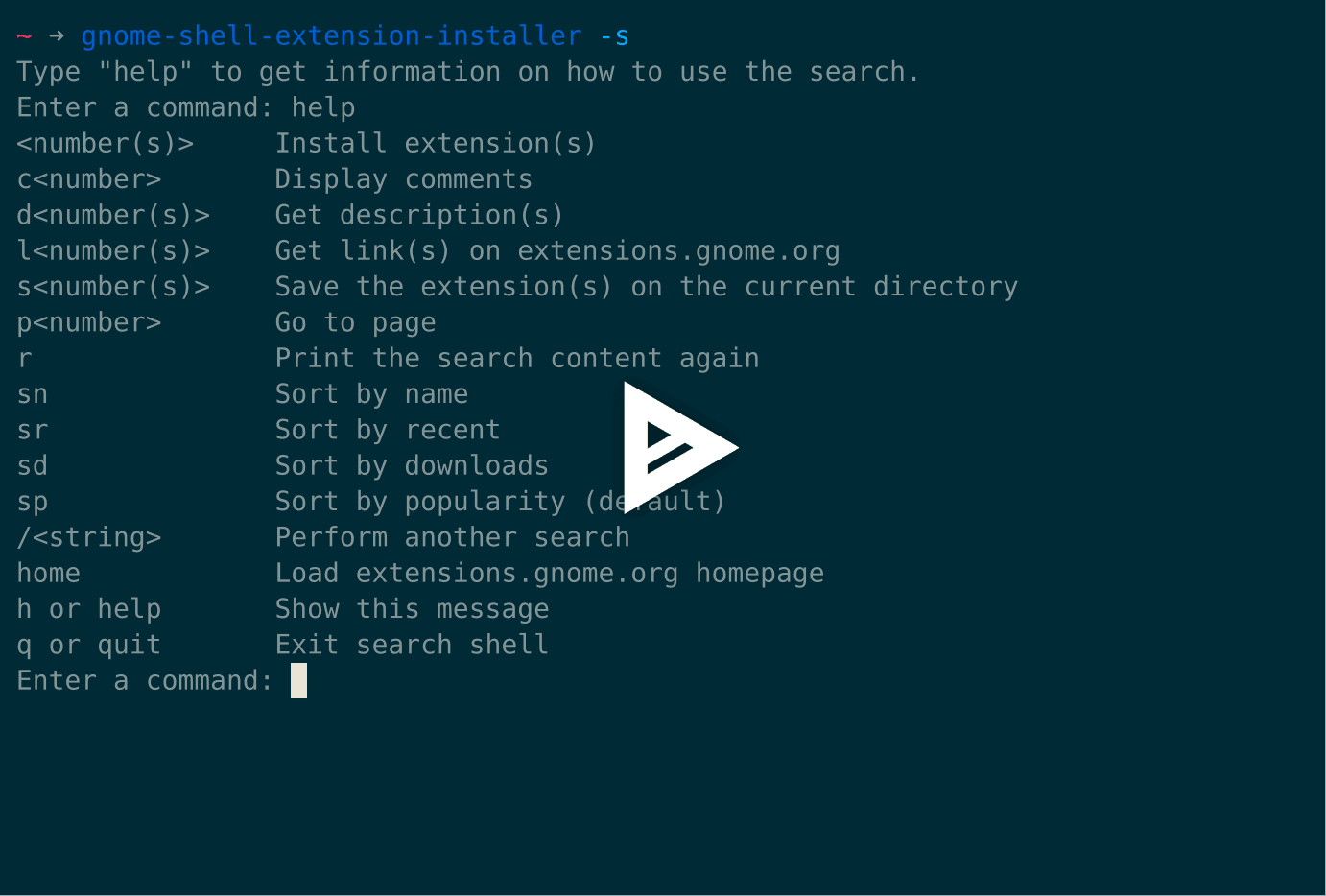1326x896 pixels.
Task: Click the 'sd' downloads sort command
Action: [33, 466]
